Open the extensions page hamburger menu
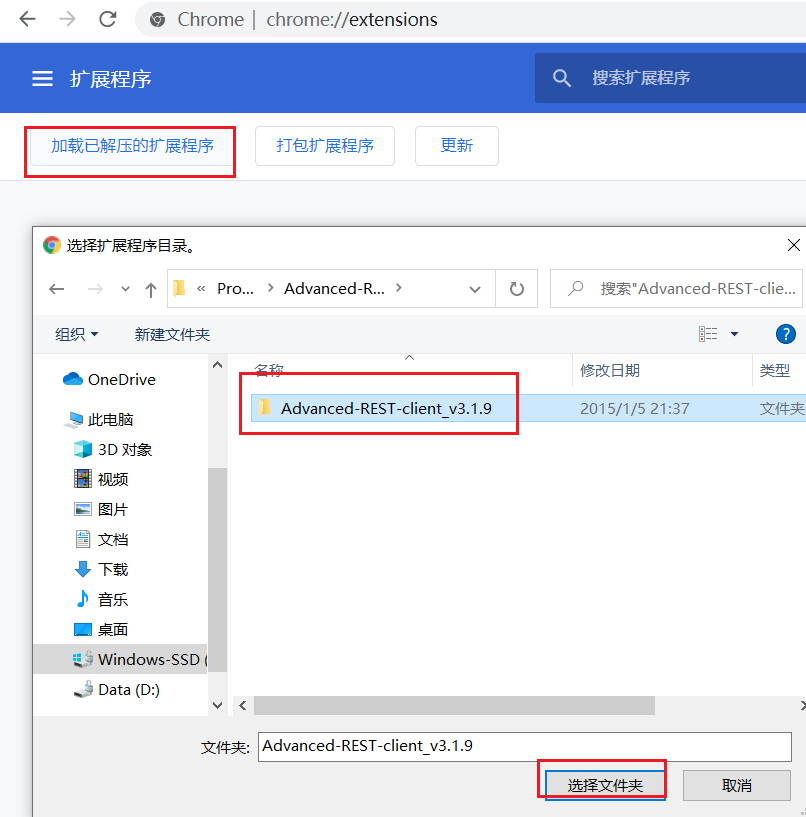Screen dimensions: 806x817 [x=42, y=77]
